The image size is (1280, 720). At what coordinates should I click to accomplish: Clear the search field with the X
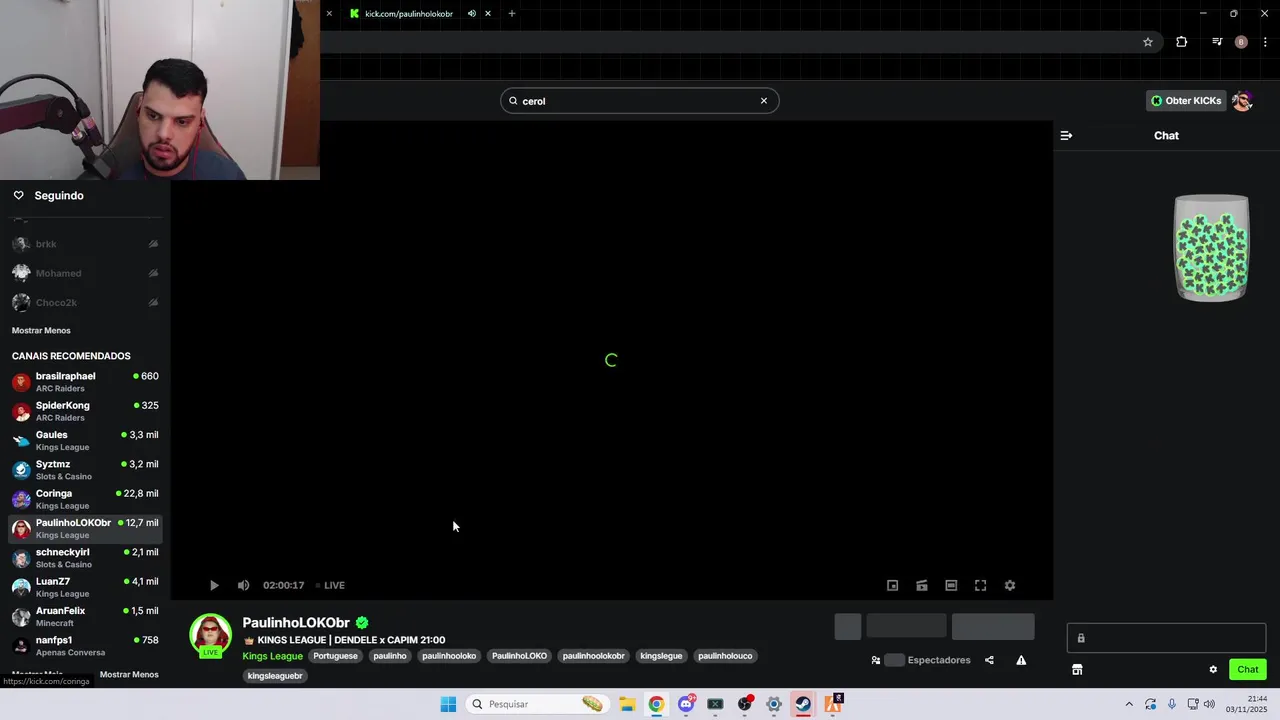point(764,101)
